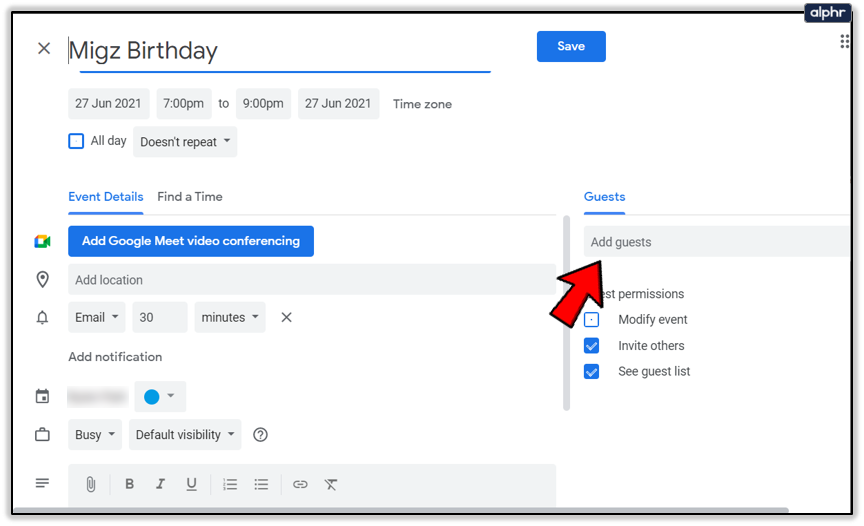This screenshot has height=526, width=864.
Task: Toggle underline formatting in description
Action: click(191, 484)
